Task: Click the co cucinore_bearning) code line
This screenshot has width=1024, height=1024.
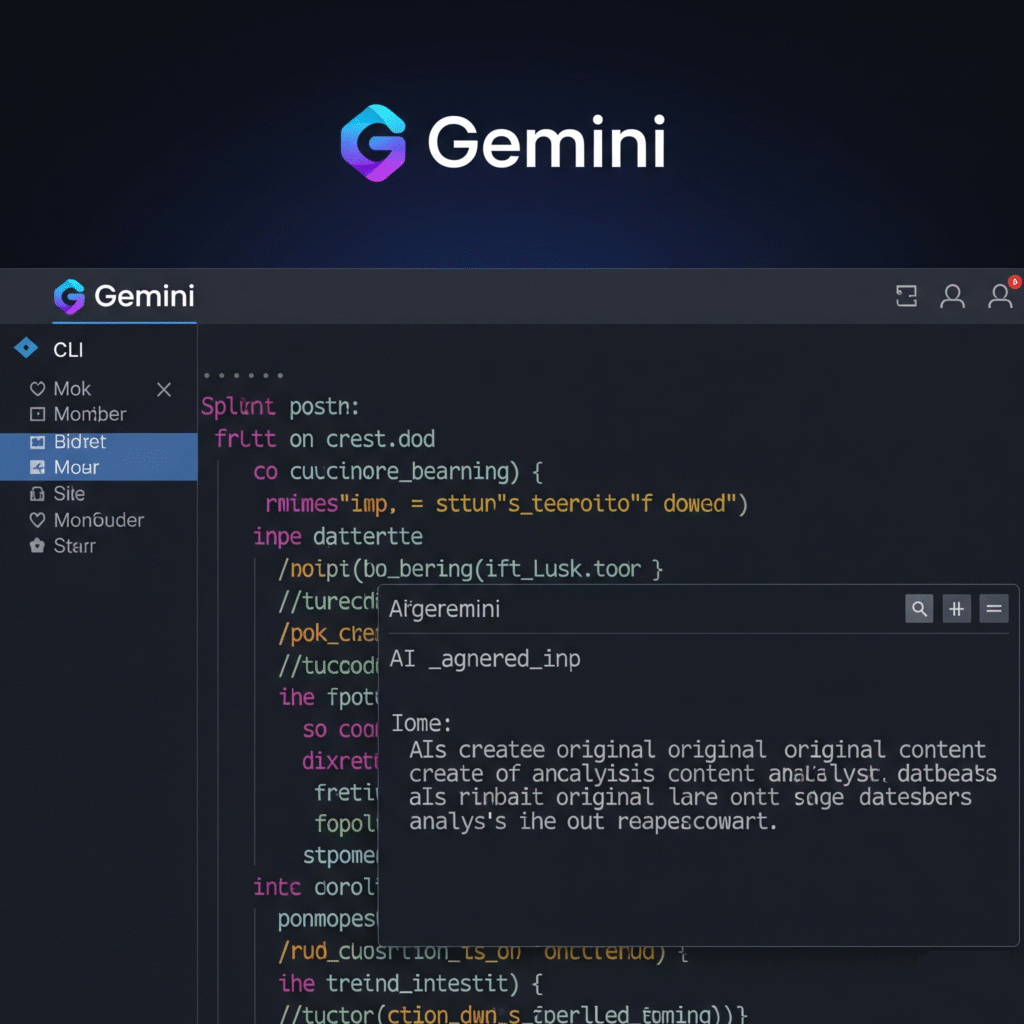Action: [x=398, y=472]
